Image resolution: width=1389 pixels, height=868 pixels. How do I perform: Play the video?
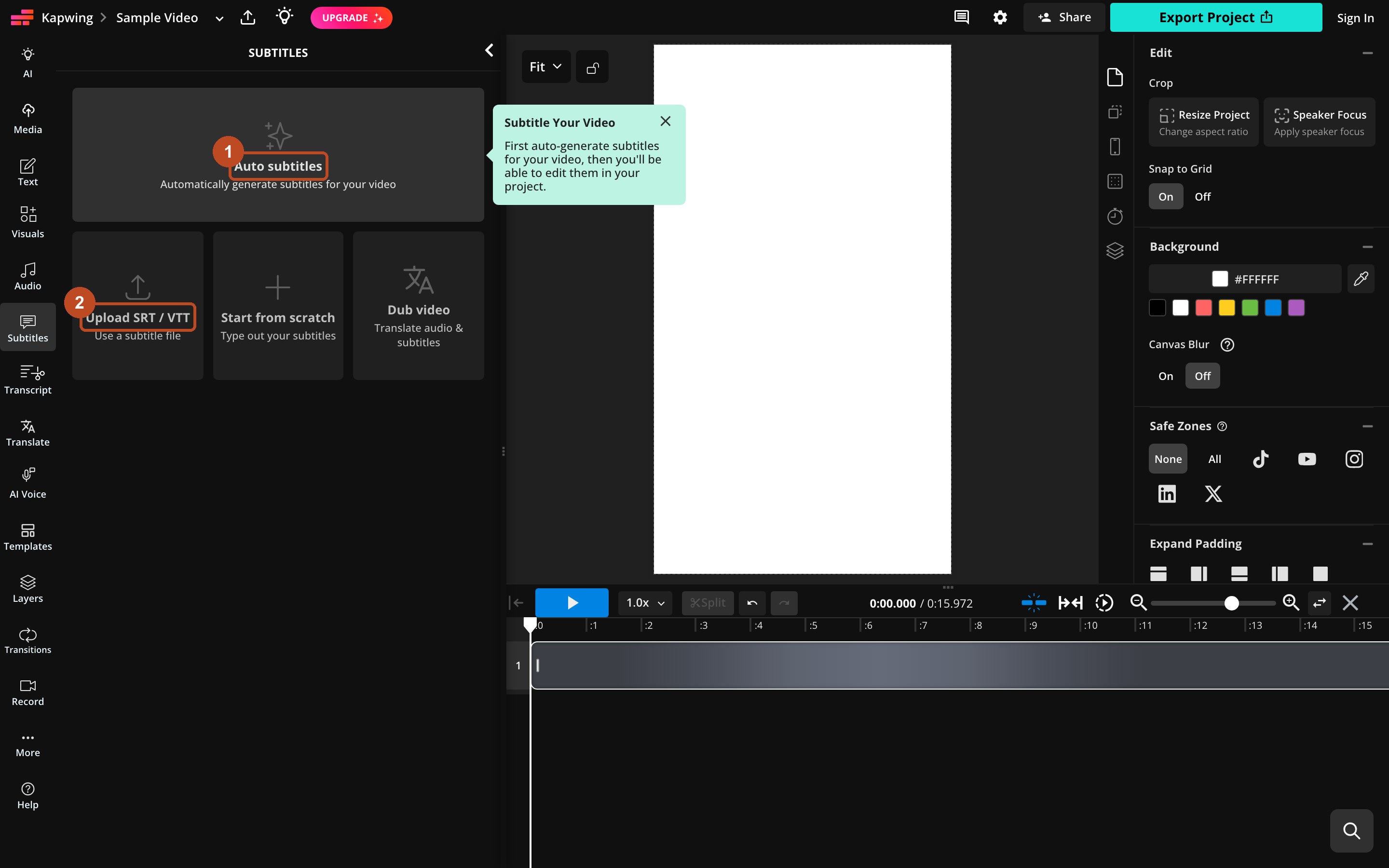572,603
